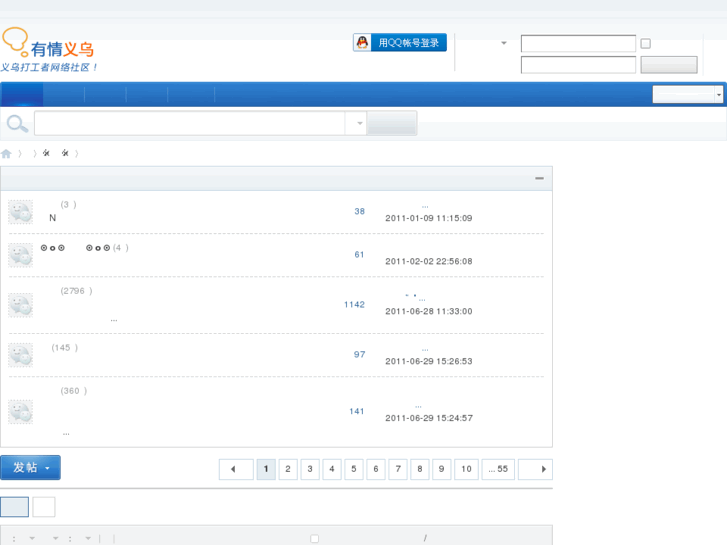Viewport: 727px width, 545px height.
Task: Click the thread count (145)
Action: (64, 347)
